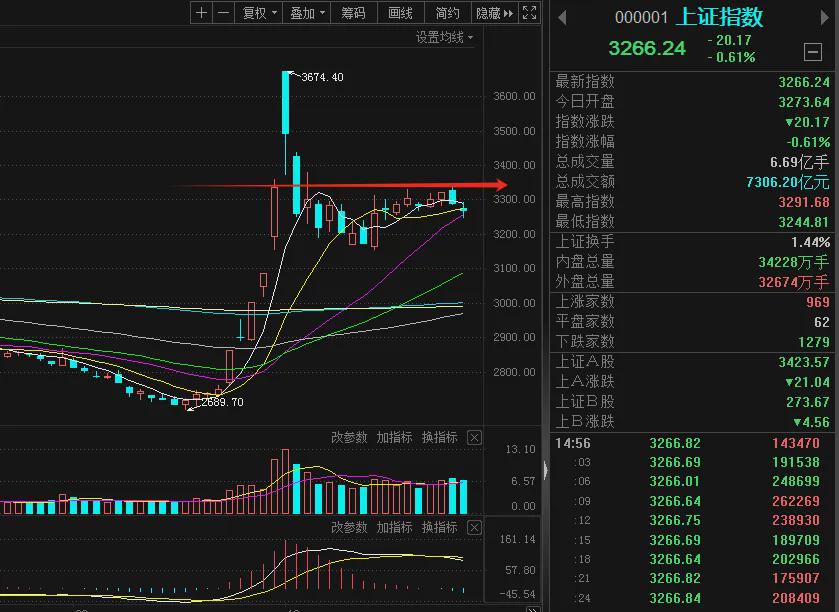Click the 最新指数 value 3266.24
839x612 pixels.
(804, 82)
